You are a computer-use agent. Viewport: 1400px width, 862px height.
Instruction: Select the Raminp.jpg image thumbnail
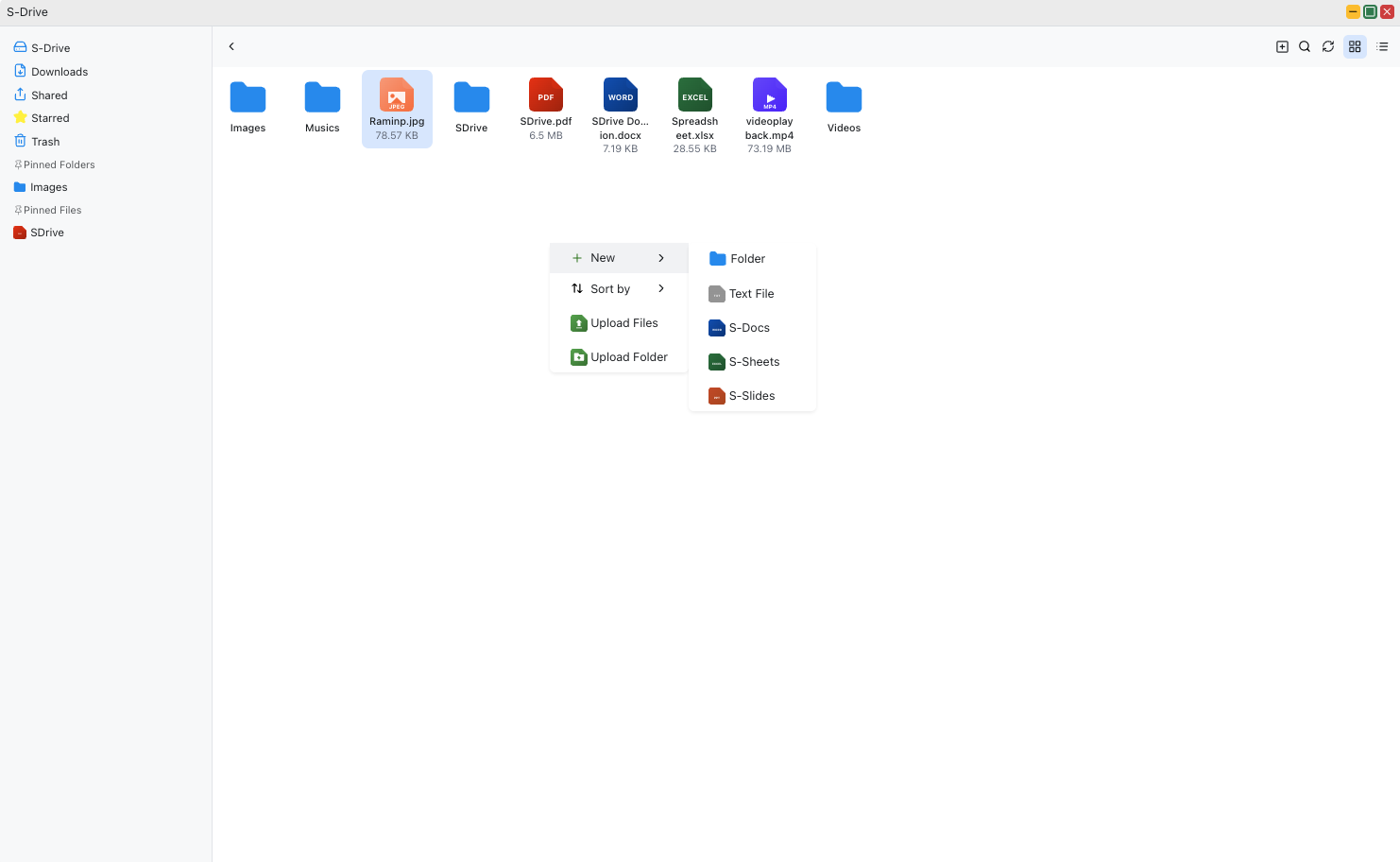coord(397,95)
